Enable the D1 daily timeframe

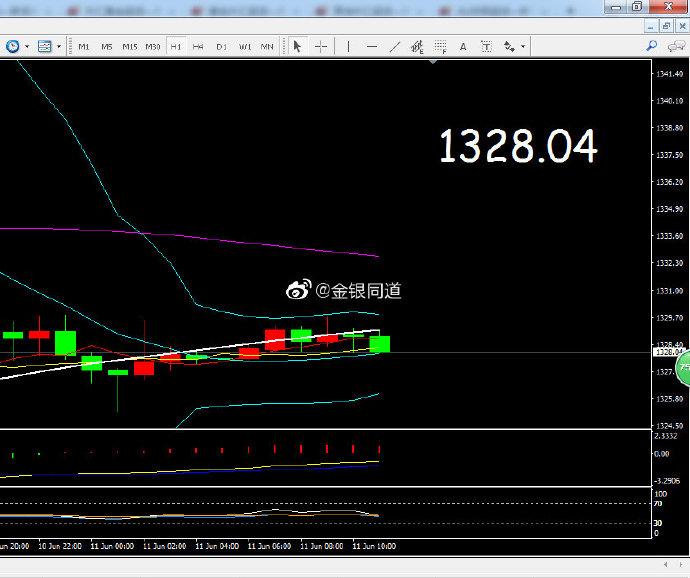click(x=221, y=46)
